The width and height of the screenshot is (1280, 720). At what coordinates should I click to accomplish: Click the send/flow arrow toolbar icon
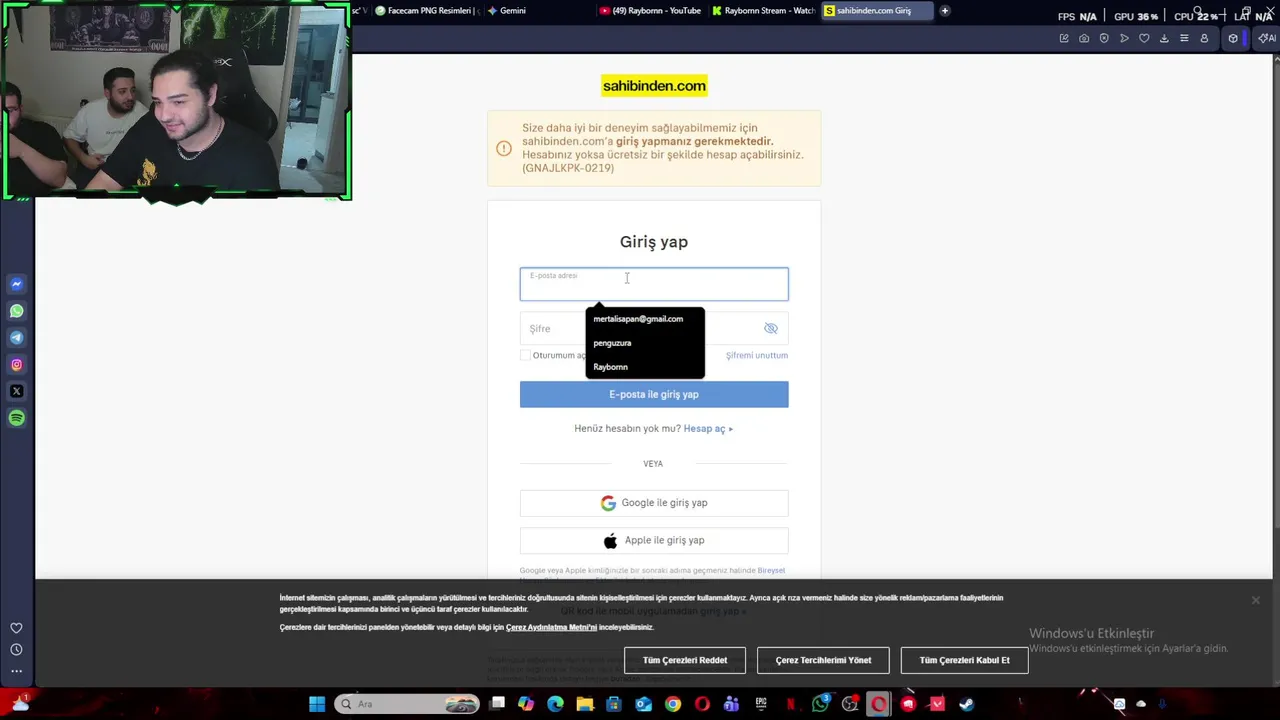coord(1124,38)
